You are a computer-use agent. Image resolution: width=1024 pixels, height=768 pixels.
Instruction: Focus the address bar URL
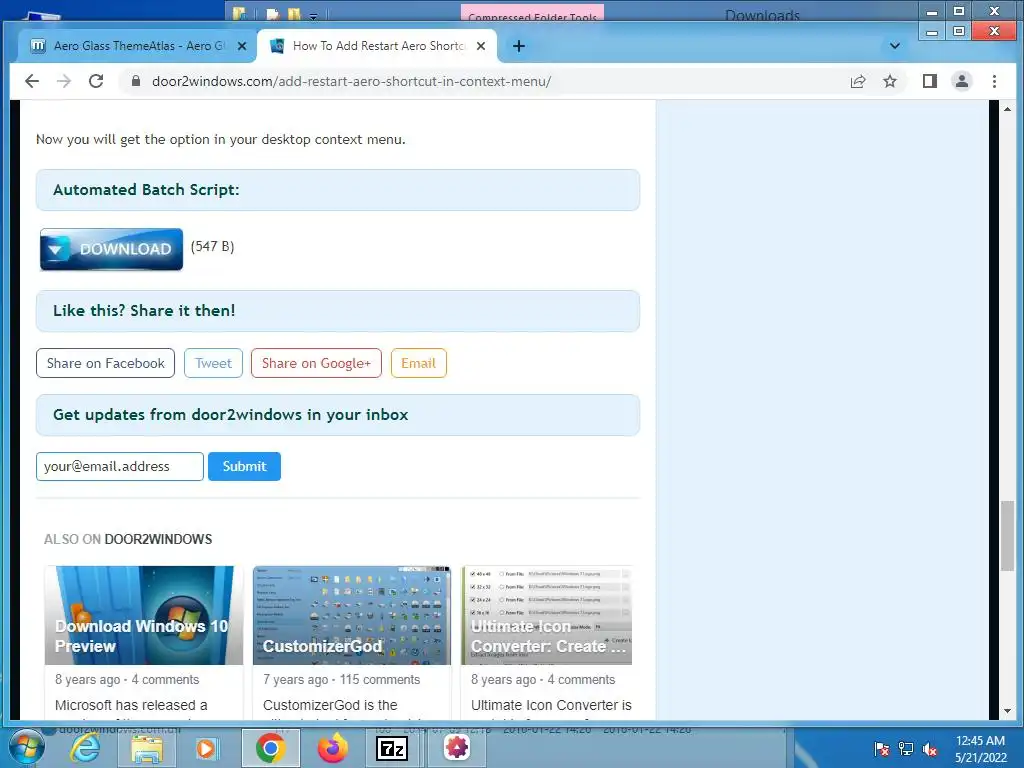click(351, 81)
